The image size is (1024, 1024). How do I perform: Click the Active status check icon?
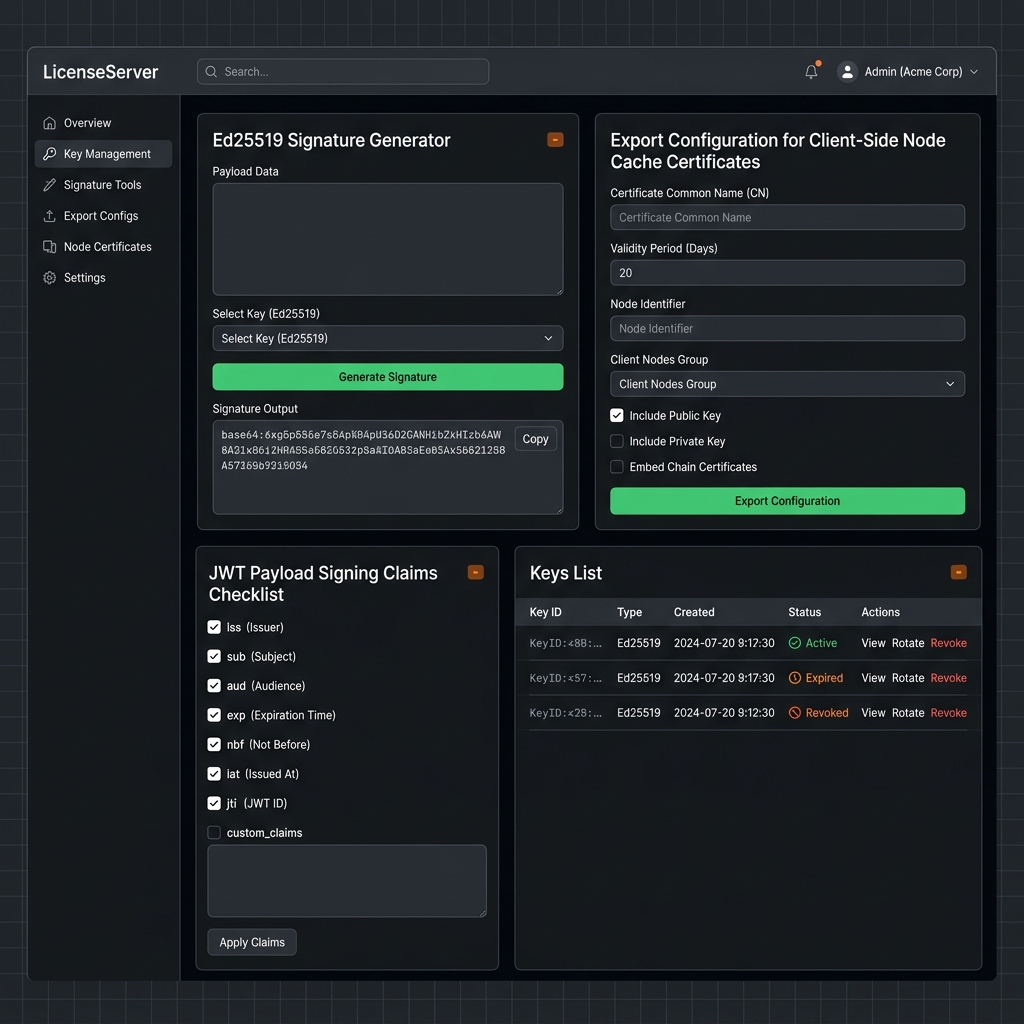point(795,643)
